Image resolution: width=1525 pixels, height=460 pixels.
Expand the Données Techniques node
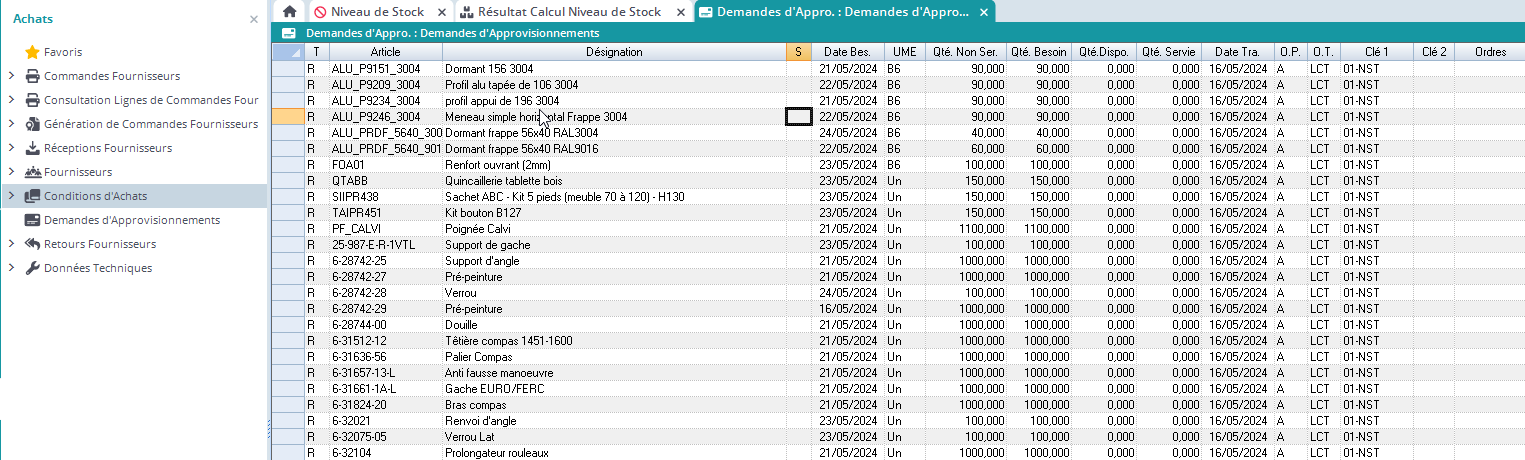11,268
